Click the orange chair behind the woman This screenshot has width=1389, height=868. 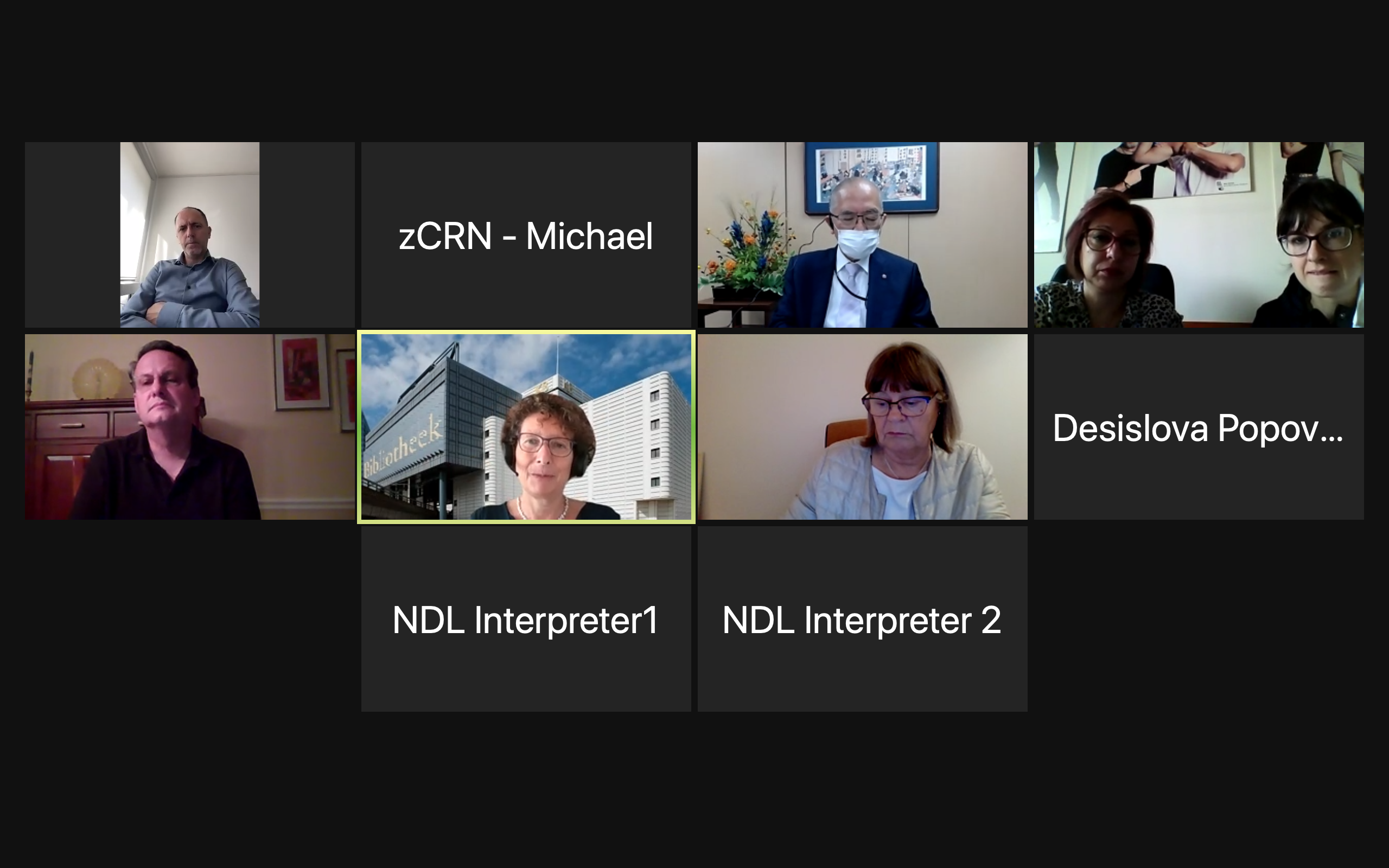coord(845,433)
